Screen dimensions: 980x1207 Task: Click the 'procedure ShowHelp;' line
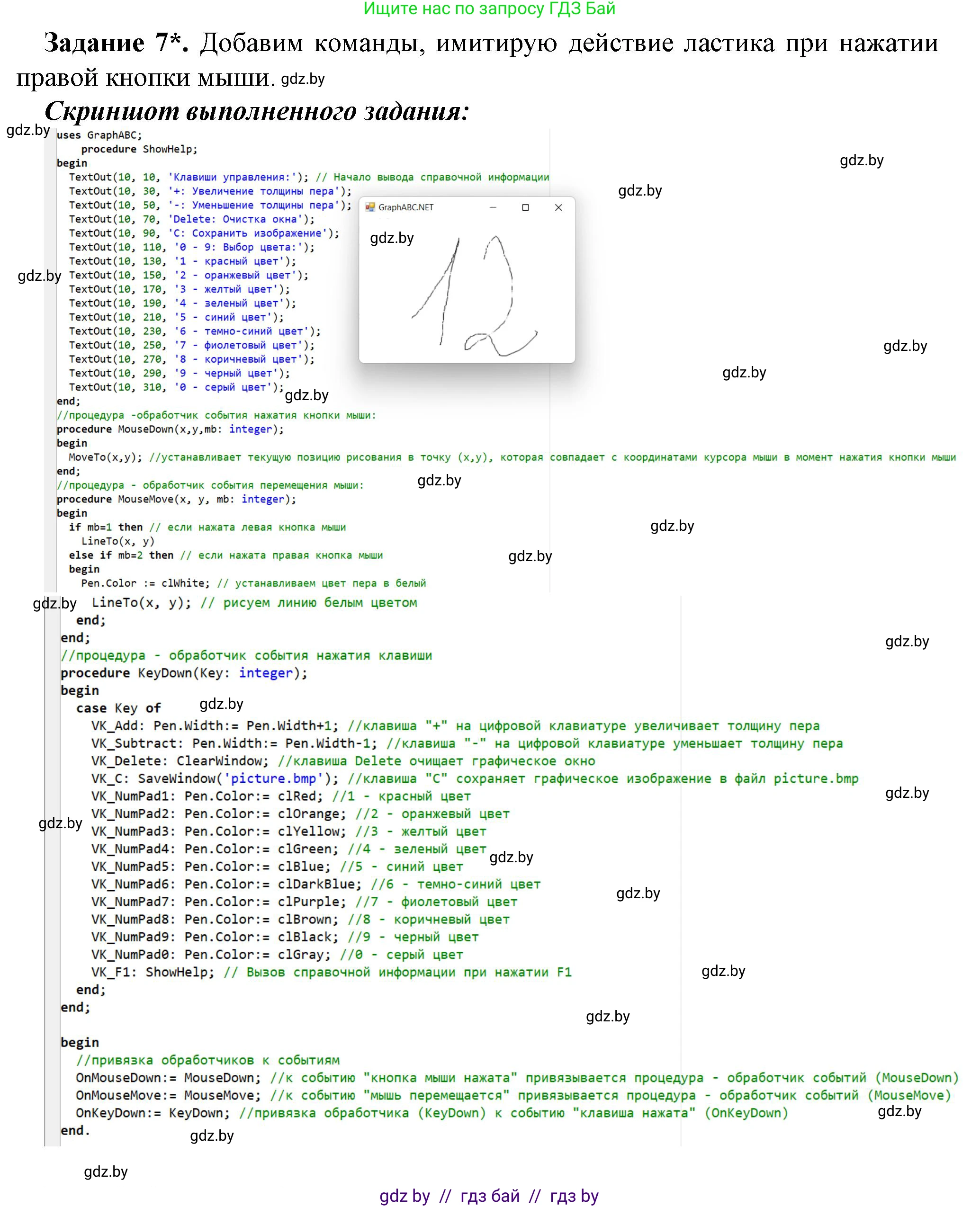[x=139, y=149]
